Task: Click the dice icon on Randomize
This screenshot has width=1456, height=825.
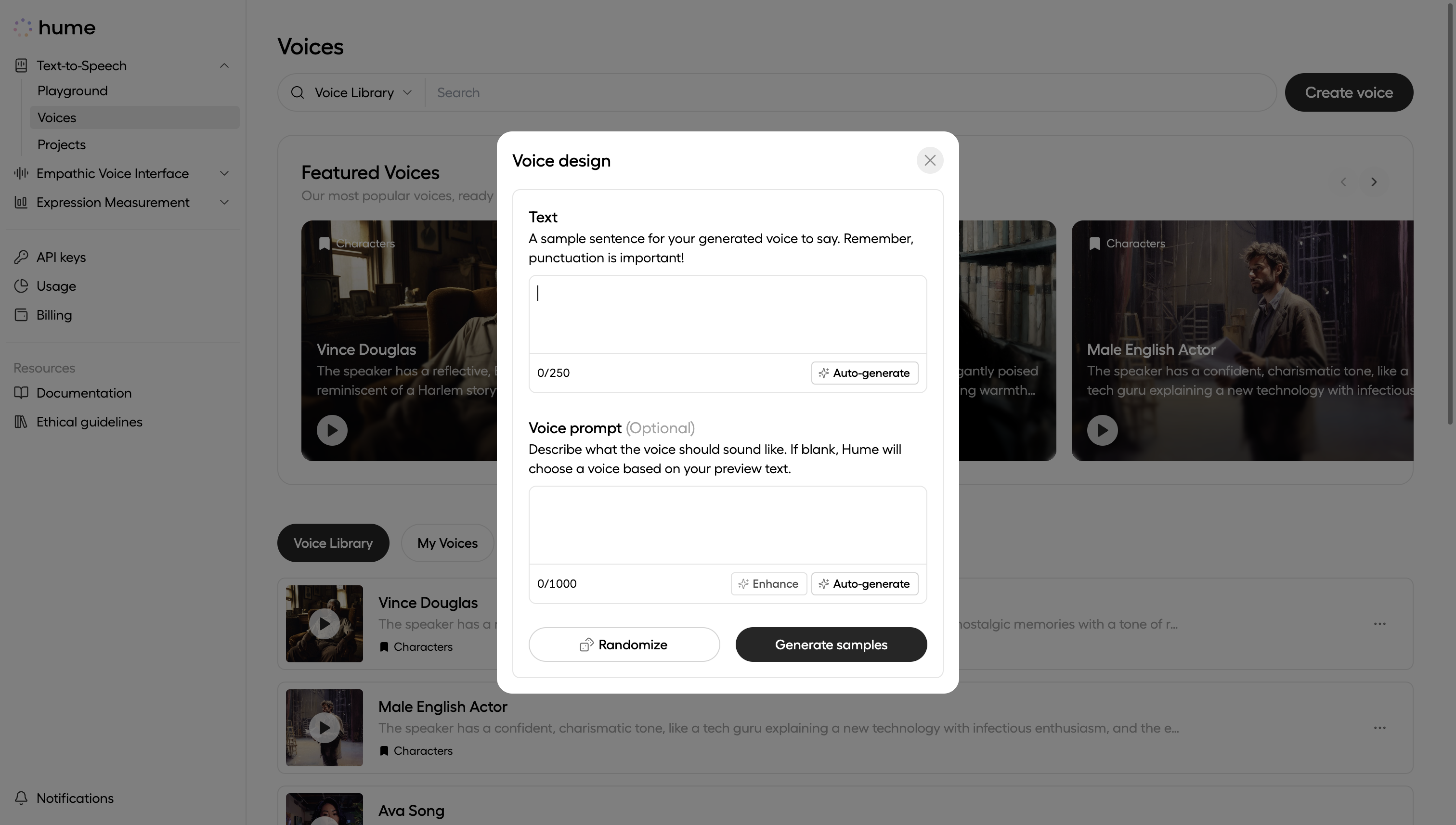Action: pyautogui.click(x=586, y=645)
